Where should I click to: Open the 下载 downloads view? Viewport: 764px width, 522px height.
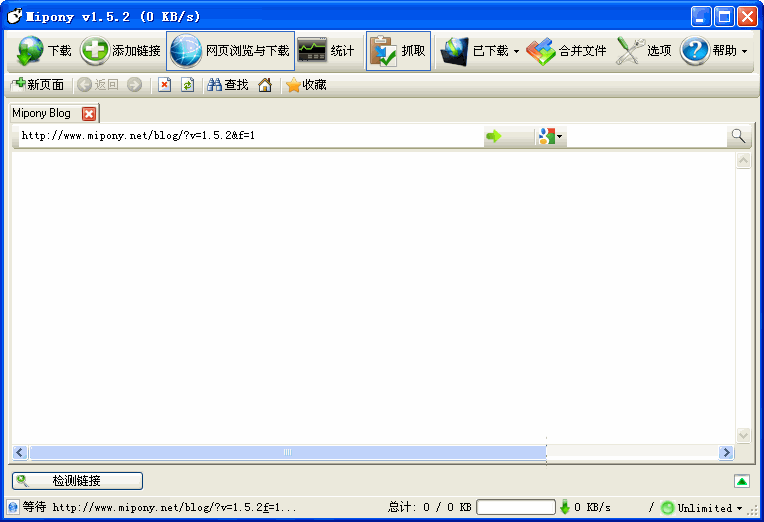click(46, 51)
